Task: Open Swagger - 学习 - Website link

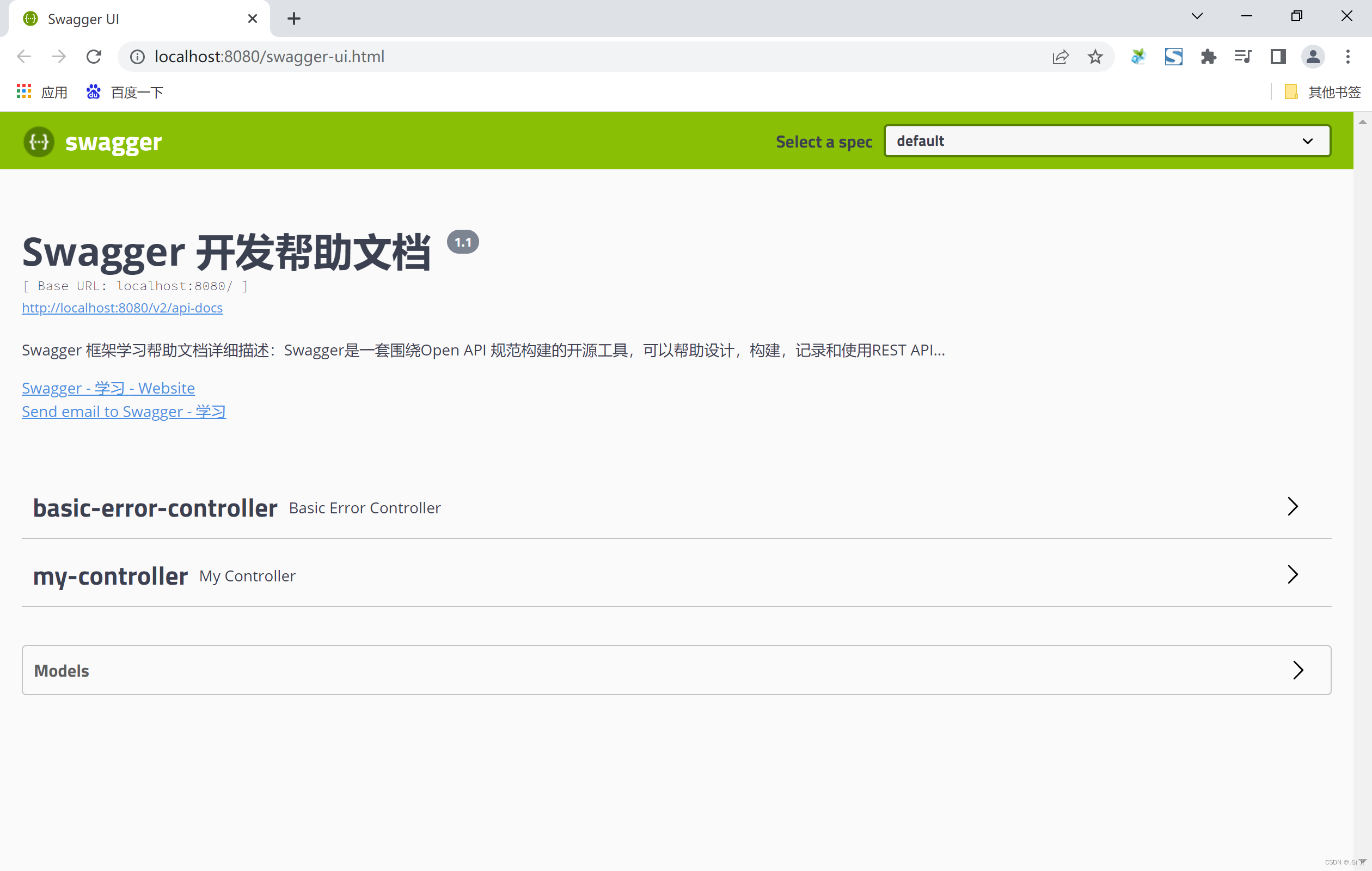Action: pyautogui.click(x=108, y=388)
